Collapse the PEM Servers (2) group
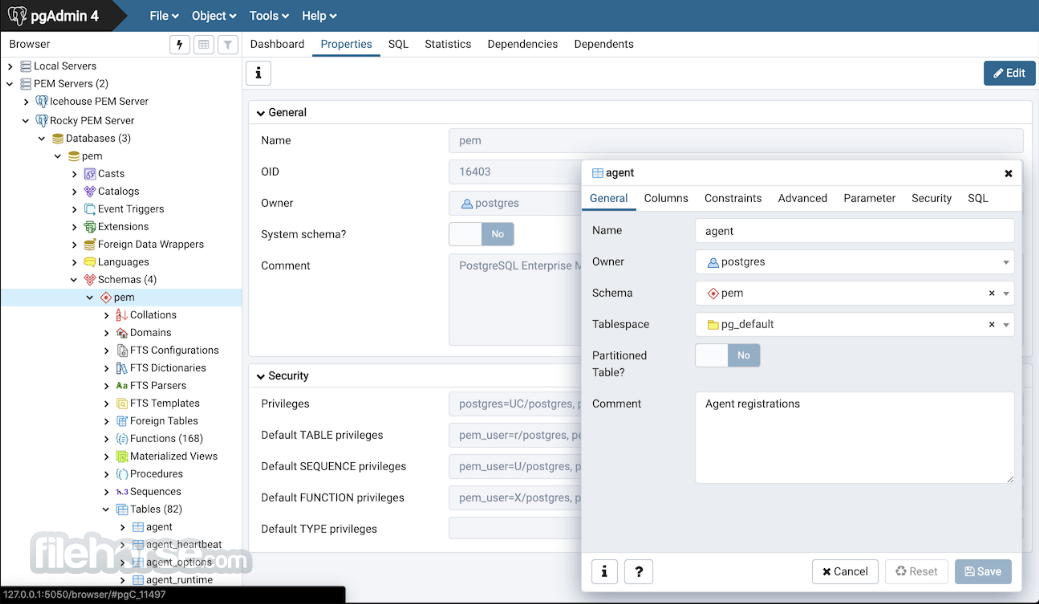The image size is (1039, 604). pyautogui.click(x=10, y=84)
